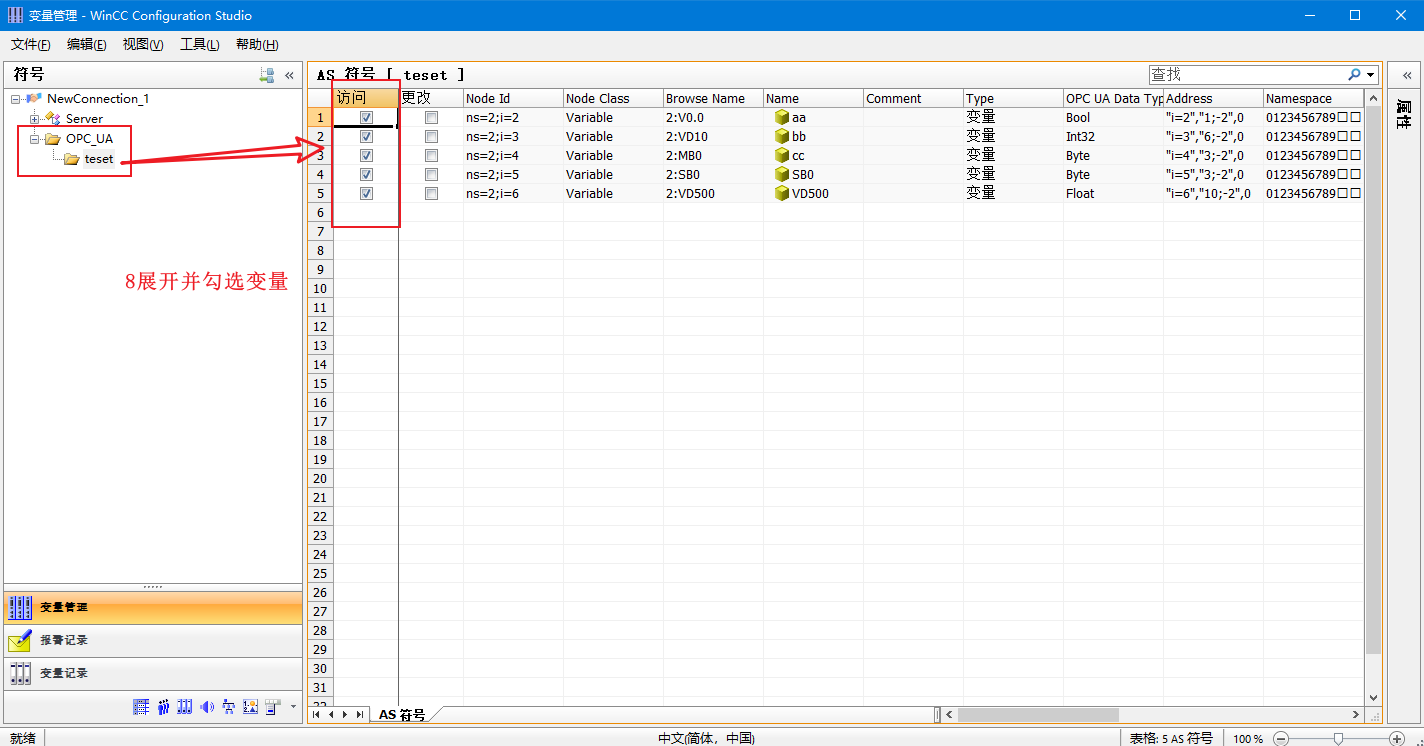Open the numbered picture icon in navigation strip
The height and width of the screenshot is (746, 1424).
click(x=251, y=707)
